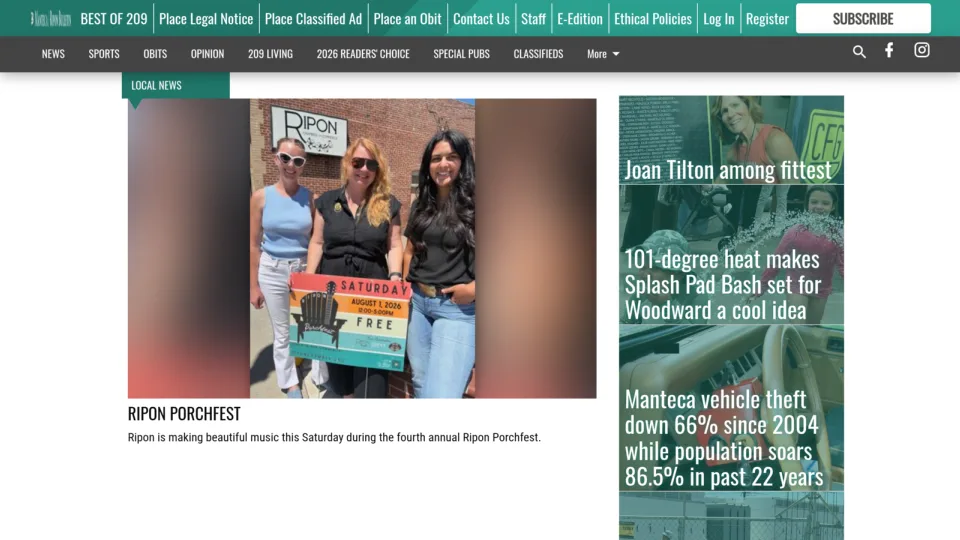The height and width of the screenshot is (540, 960).
Task: Visit the Facebook page icon
Action: 889,50
